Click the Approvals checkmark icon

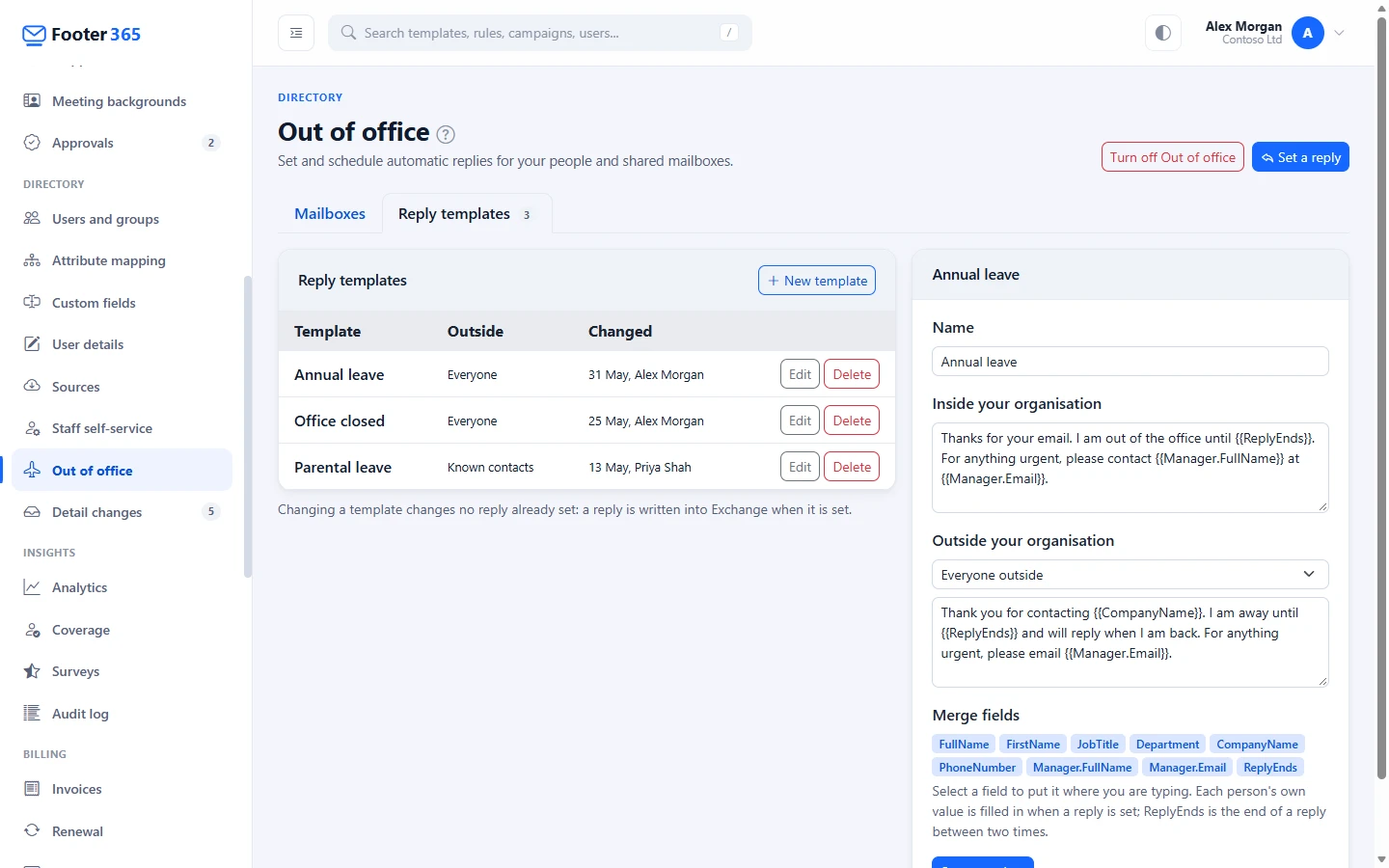32,143
